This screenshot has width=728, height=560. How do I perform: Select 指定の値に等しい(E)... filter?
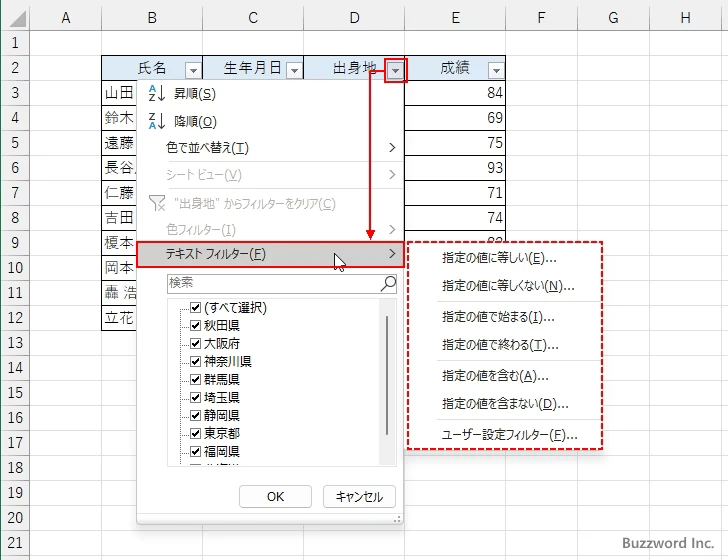tap(505, 258)
